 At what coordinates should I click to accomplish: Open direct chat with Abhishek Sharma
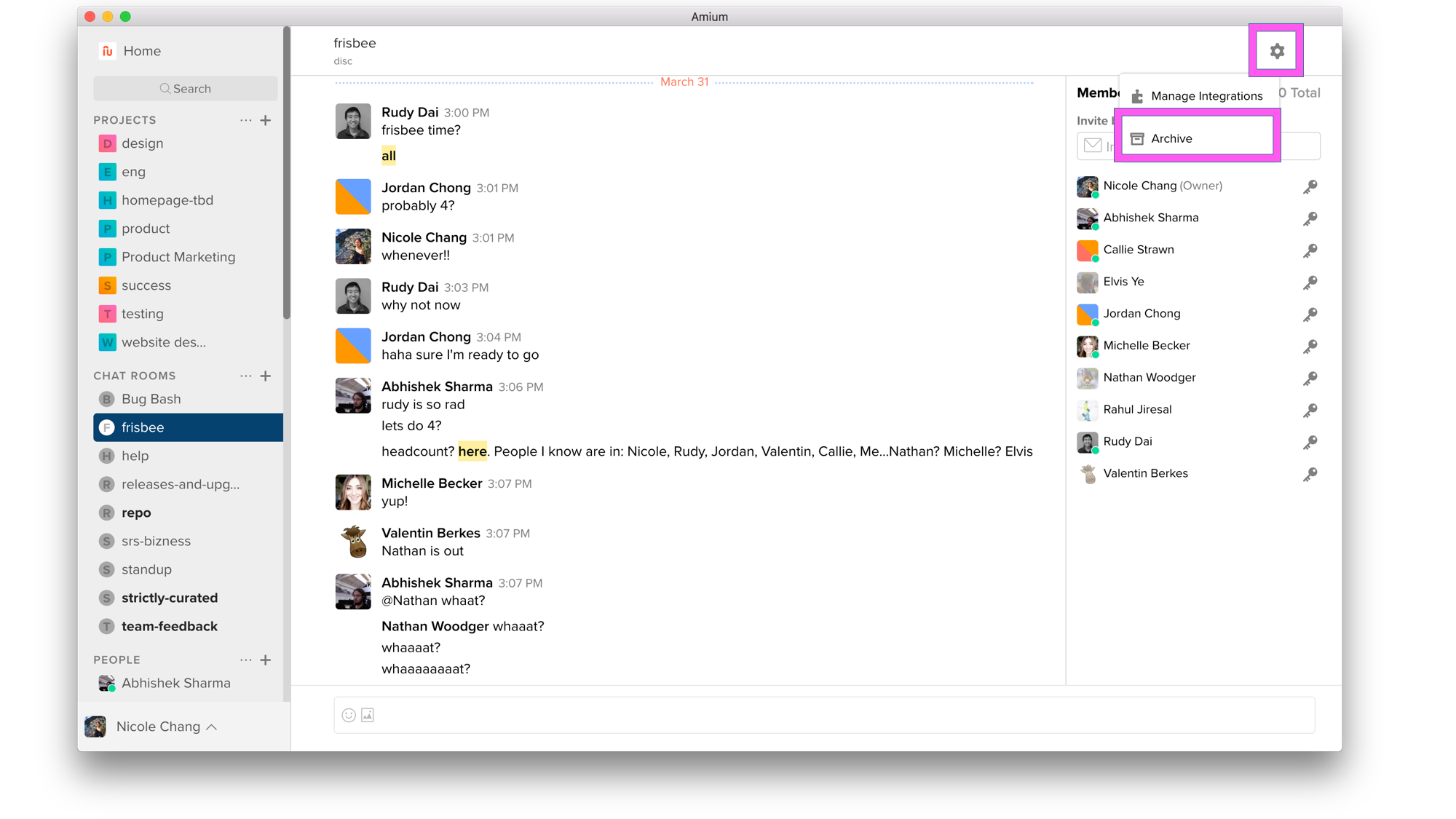[188, 683]
